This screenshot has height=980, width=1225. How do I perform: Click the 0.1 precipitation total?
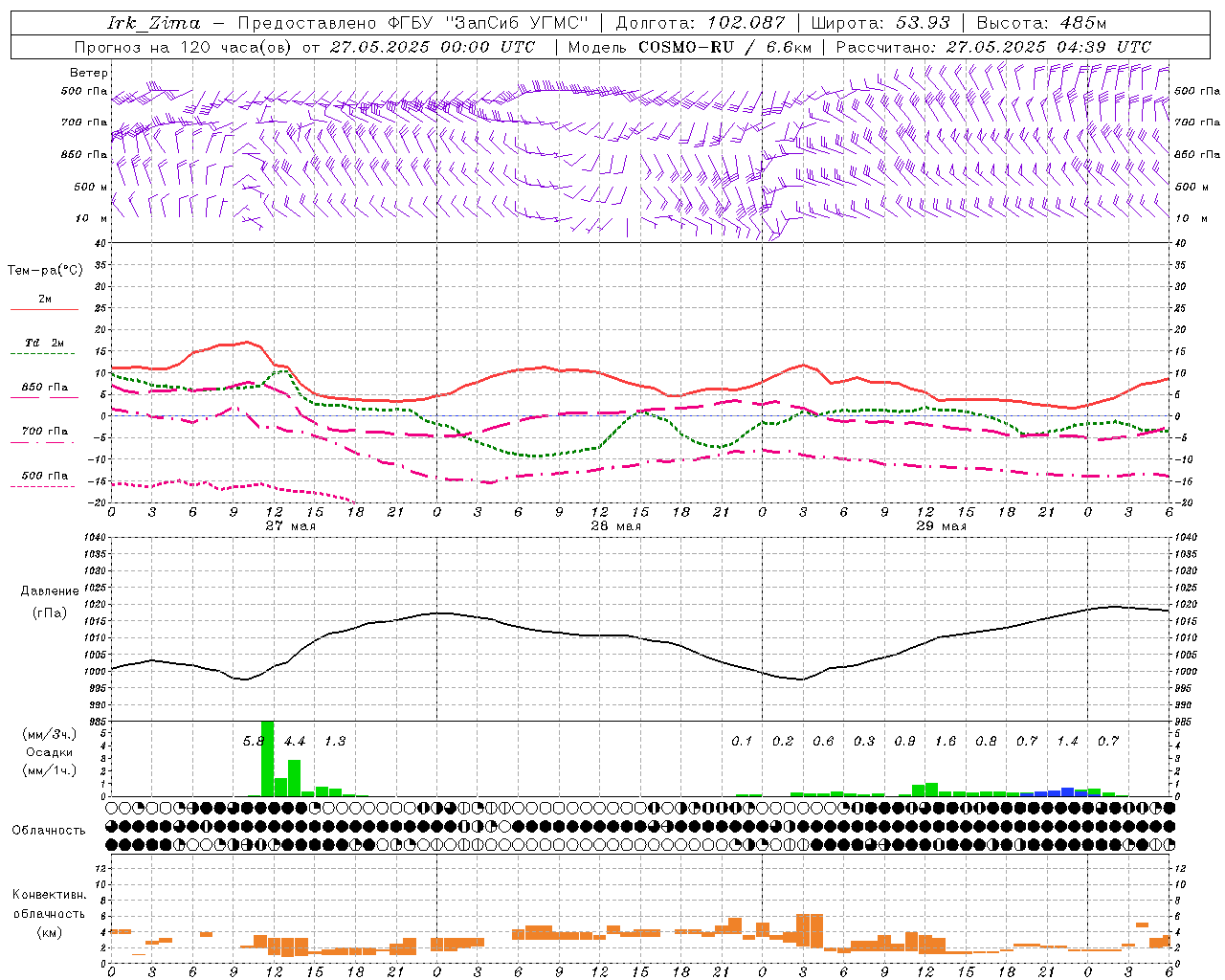[x=742, y=741]
